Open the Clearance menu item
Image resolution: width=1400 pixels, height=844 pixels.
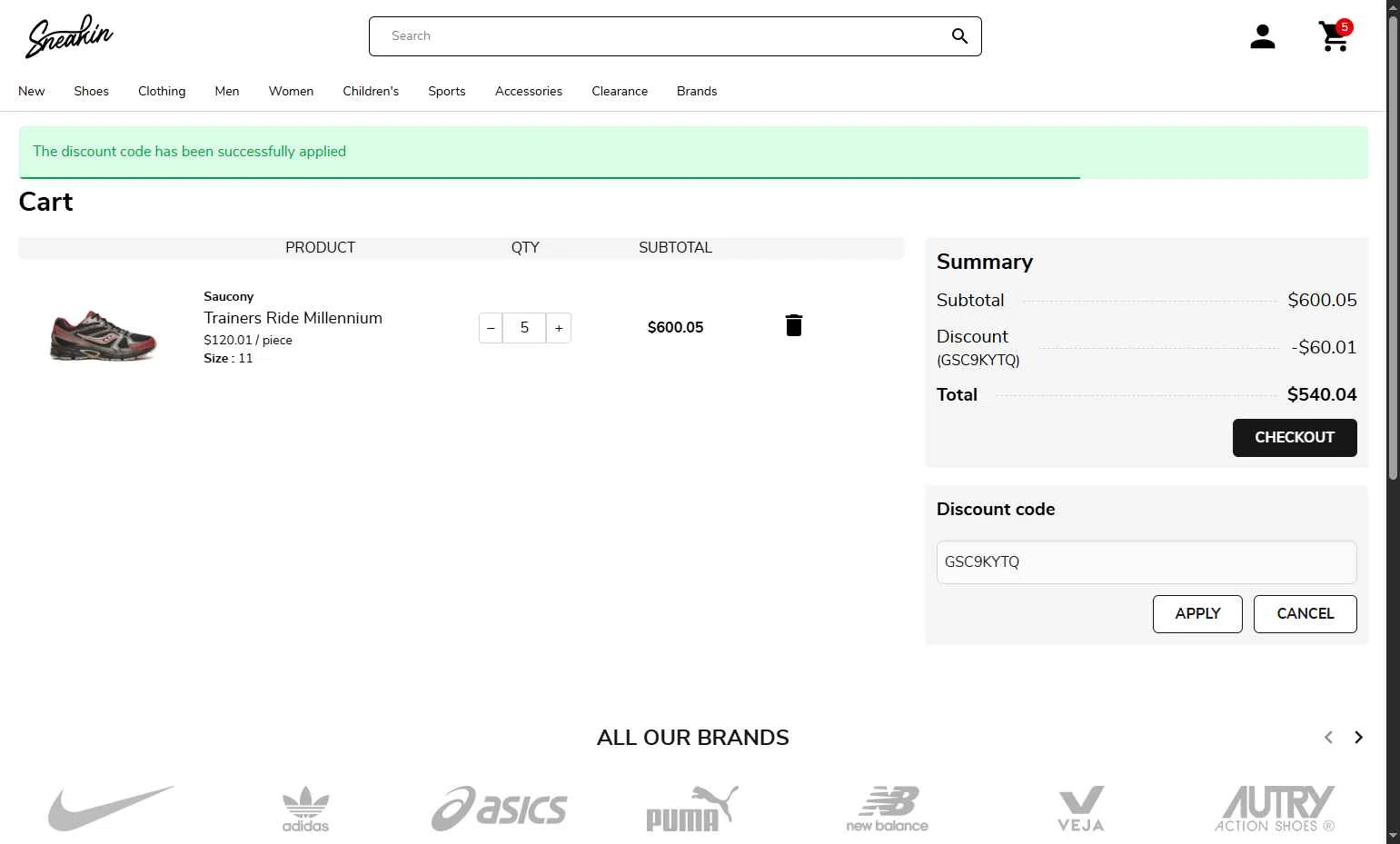(x=620, y=91)
